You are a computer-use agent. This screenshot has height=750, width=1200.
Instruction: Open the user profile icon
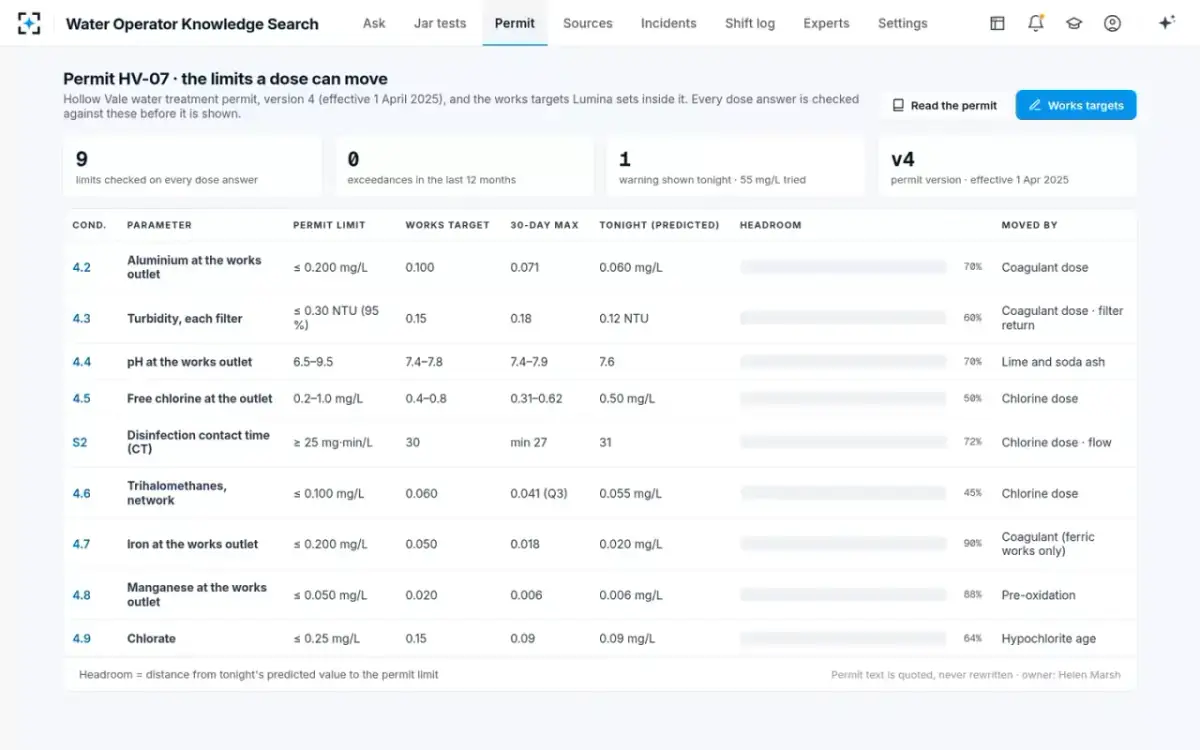[x=1112, y=23]
